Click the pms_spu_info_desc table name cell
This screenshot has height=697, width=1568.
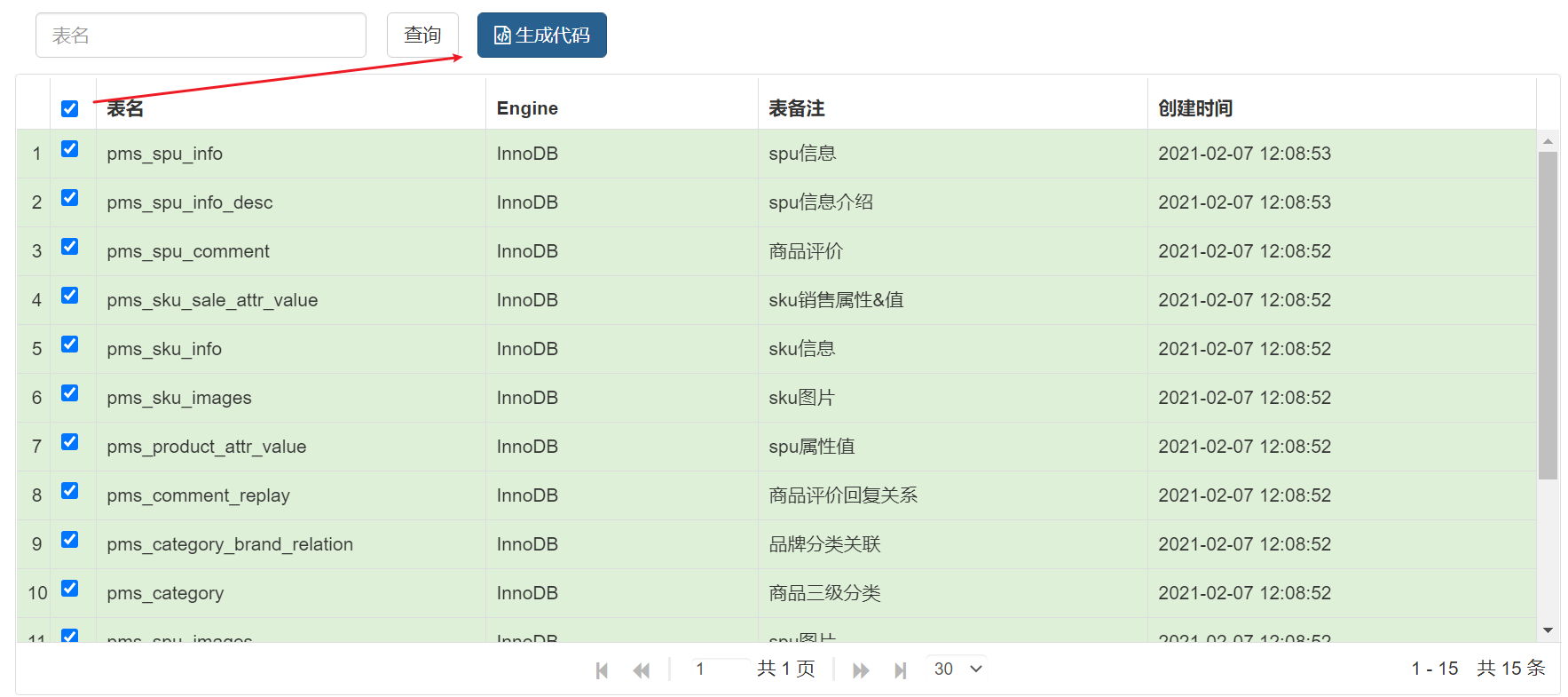[x=291, y=202]
